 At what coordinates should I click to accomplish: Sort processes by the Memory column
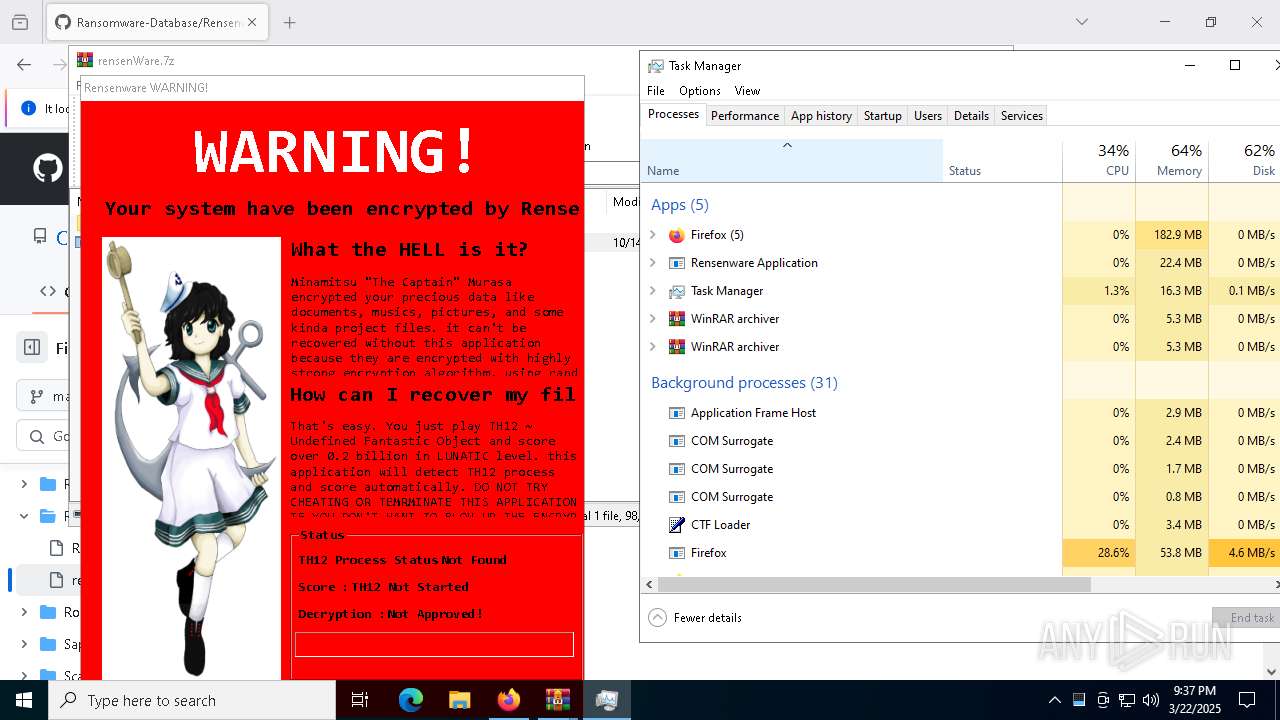pos(1172,161)
